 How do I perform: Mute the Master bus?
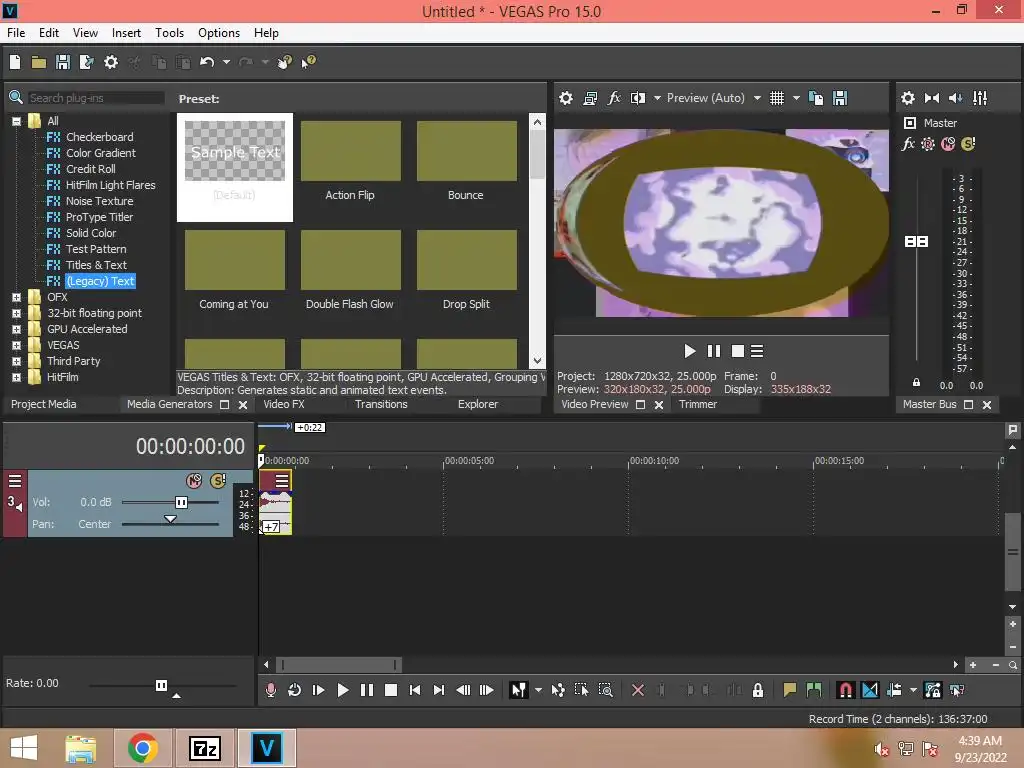click(948, 144)
